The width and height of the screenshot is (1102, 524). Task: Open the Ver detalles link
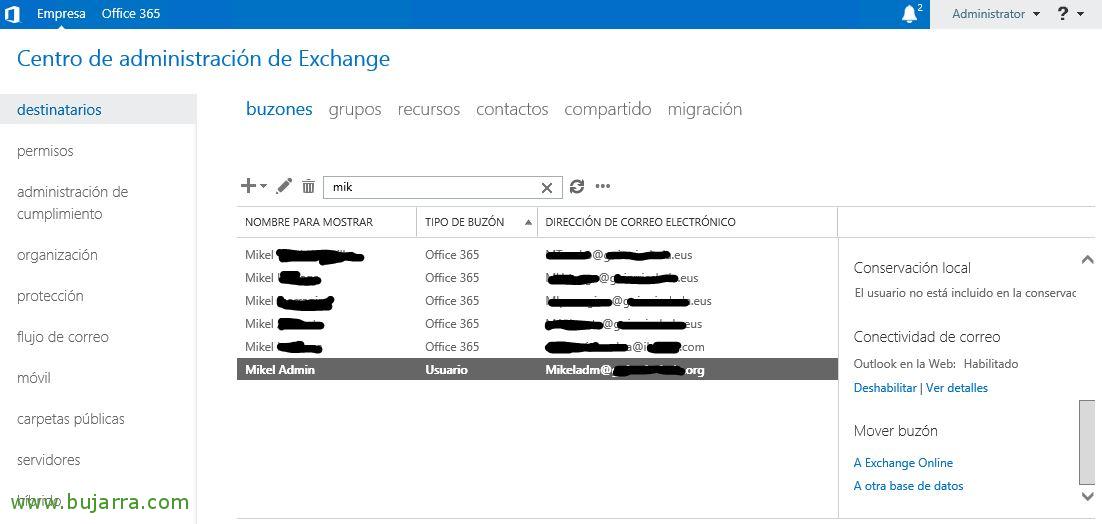pyautogui.click(x=956, y=388)
